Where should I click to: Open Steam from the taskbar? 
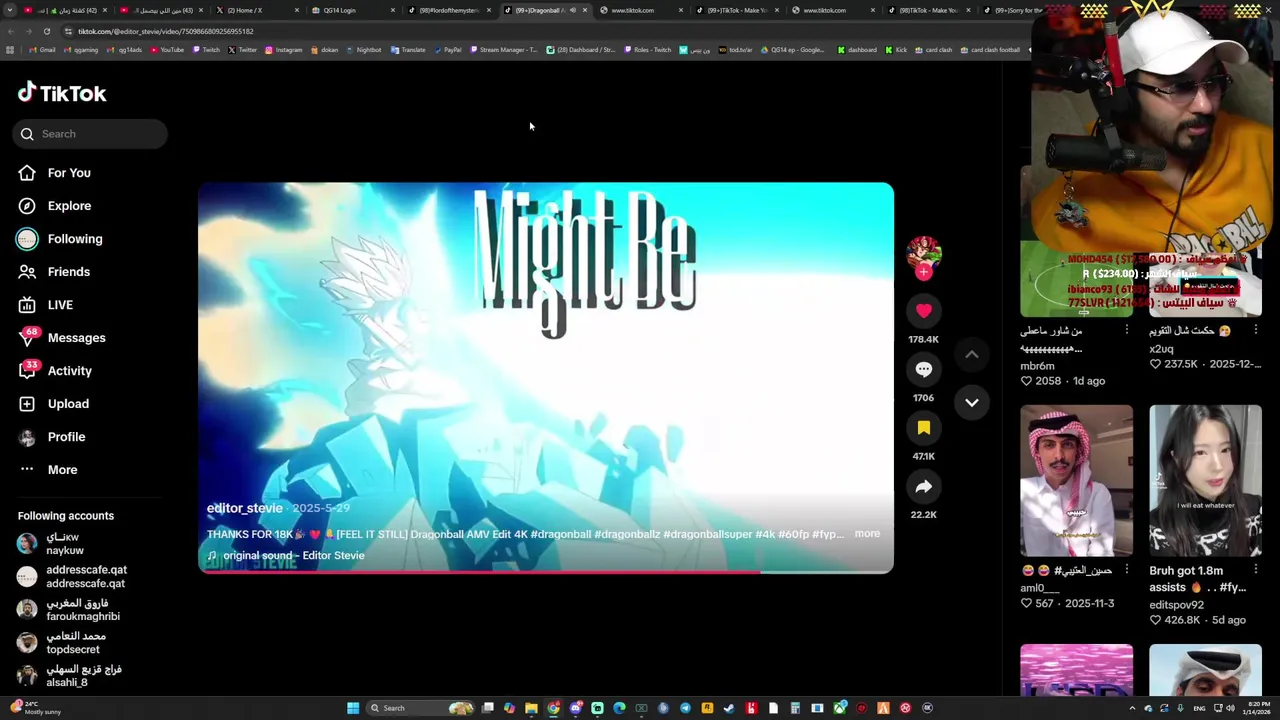pos(729,708)
